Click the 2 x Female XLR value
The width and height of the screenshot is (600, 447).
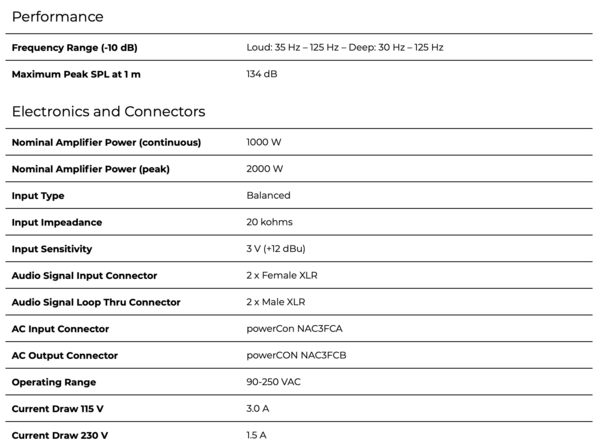pyautogui.click(x=282, y=275)
